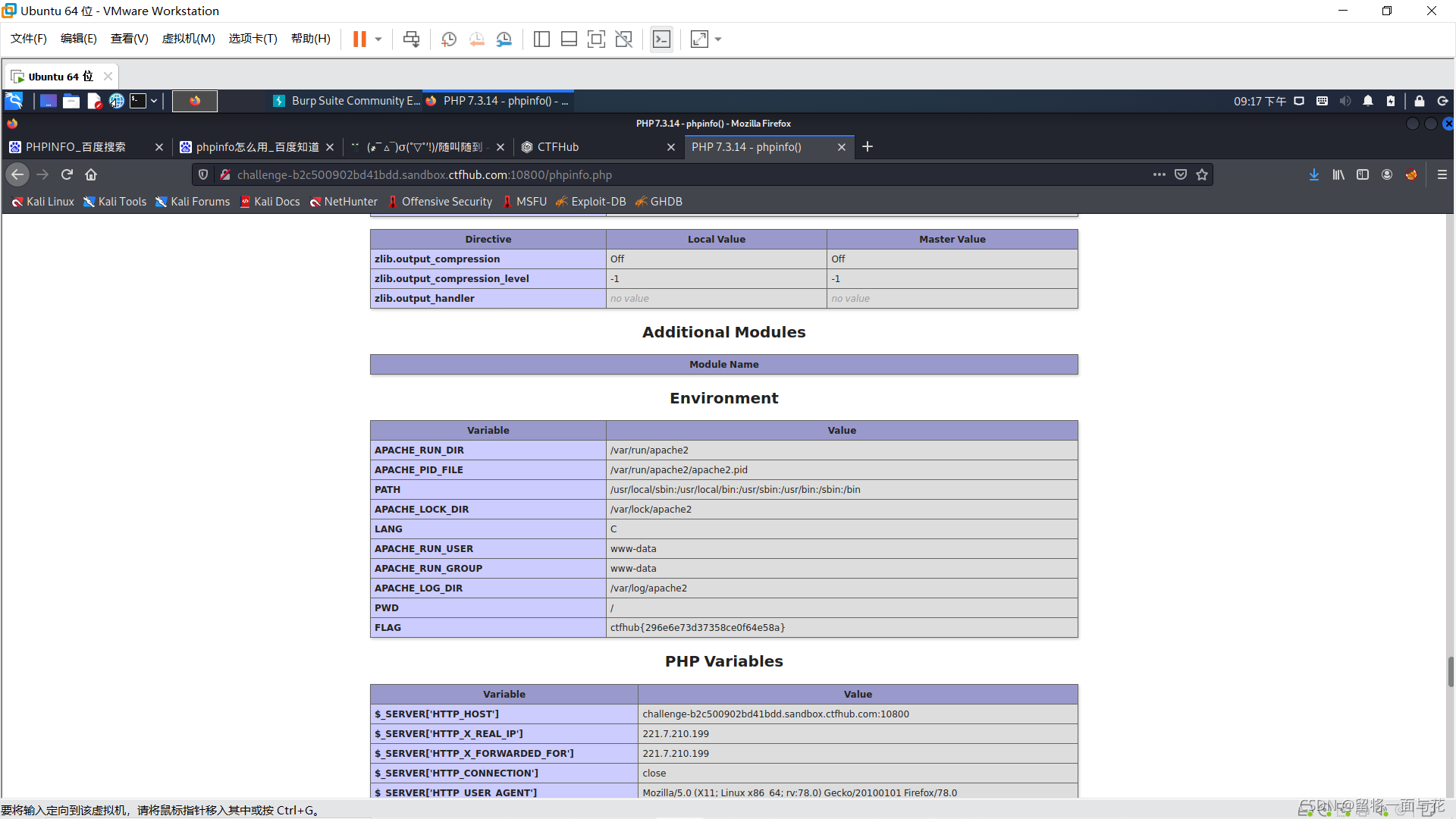Expand the fullscreen stretch options arrow

(718, 39)
